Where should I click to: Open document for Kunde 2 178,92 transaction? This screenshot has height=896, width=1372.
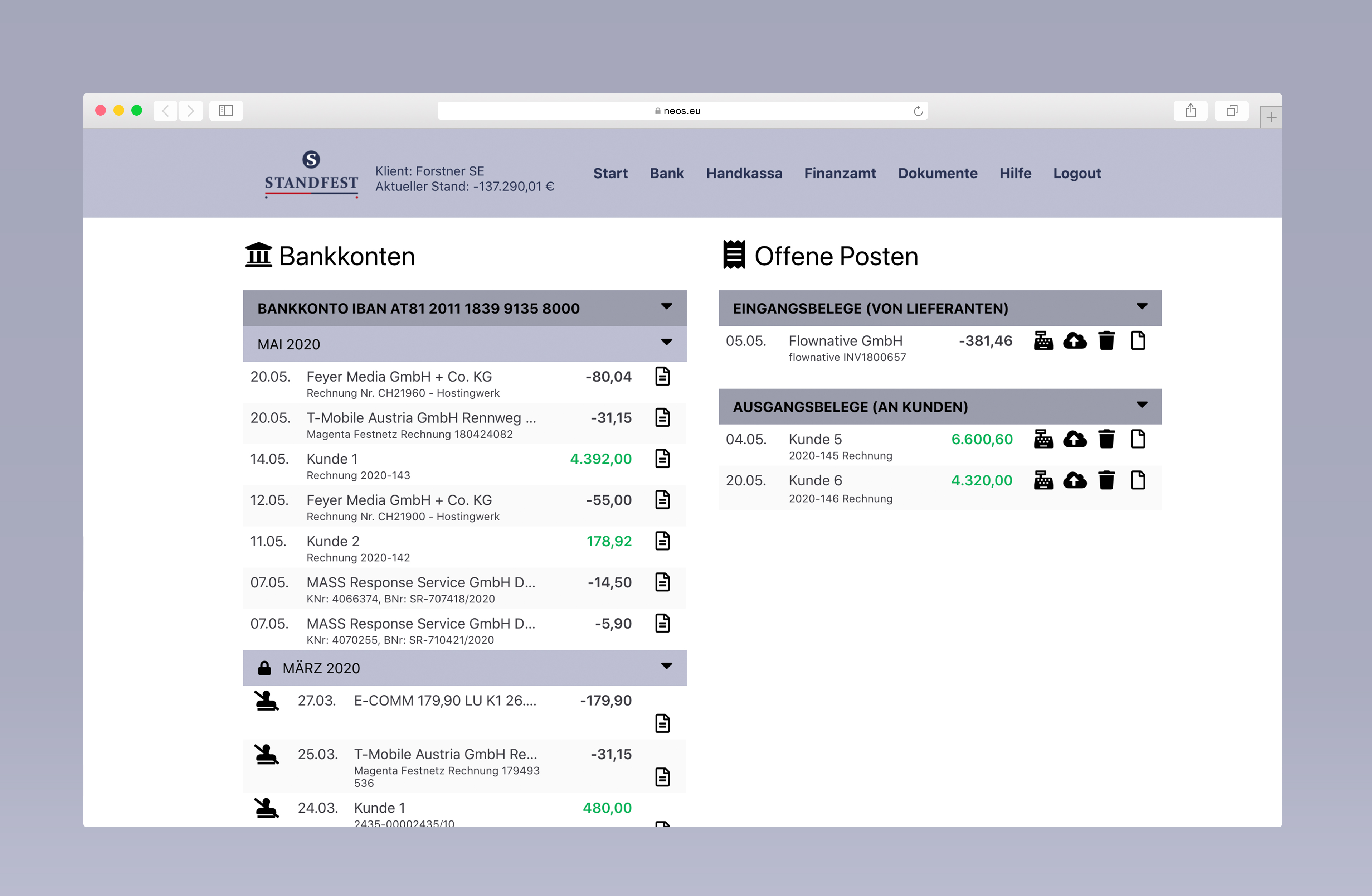click(x=662, y=541)
